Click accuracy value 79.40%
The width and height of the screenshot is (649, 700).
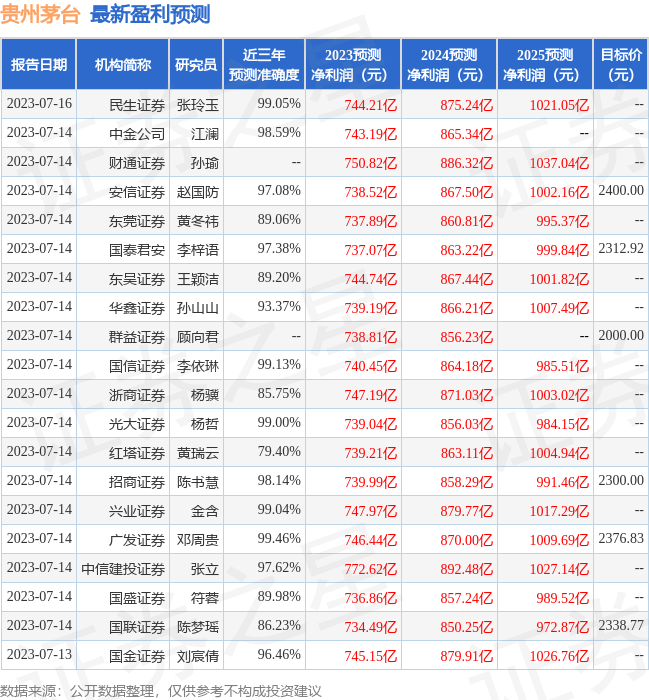point(279,452)
